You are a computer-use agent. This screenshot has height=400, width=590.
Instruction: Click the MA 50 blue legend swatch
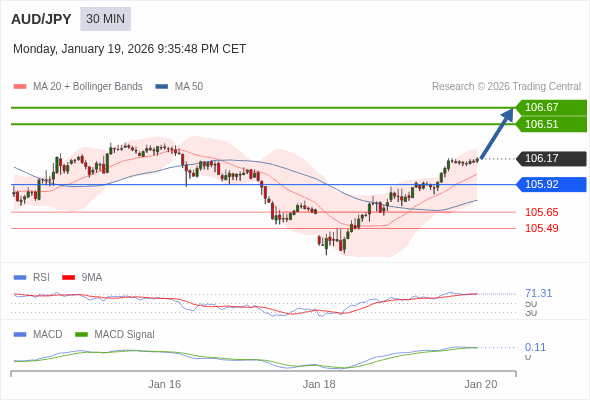162,87
